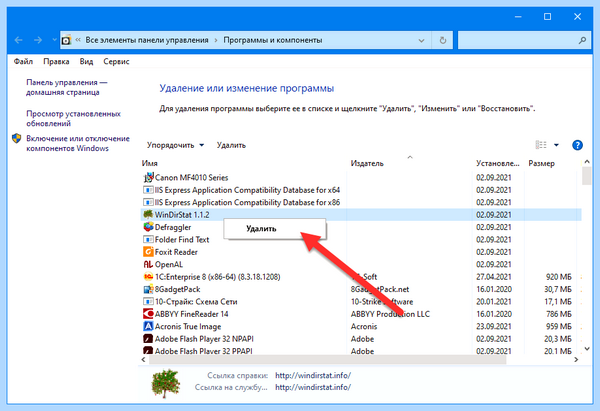Image resolution: width=600 pixels, height=411 pixels.
Task: Click the Удалить toolbar button
Action: [x=231, y=145]
